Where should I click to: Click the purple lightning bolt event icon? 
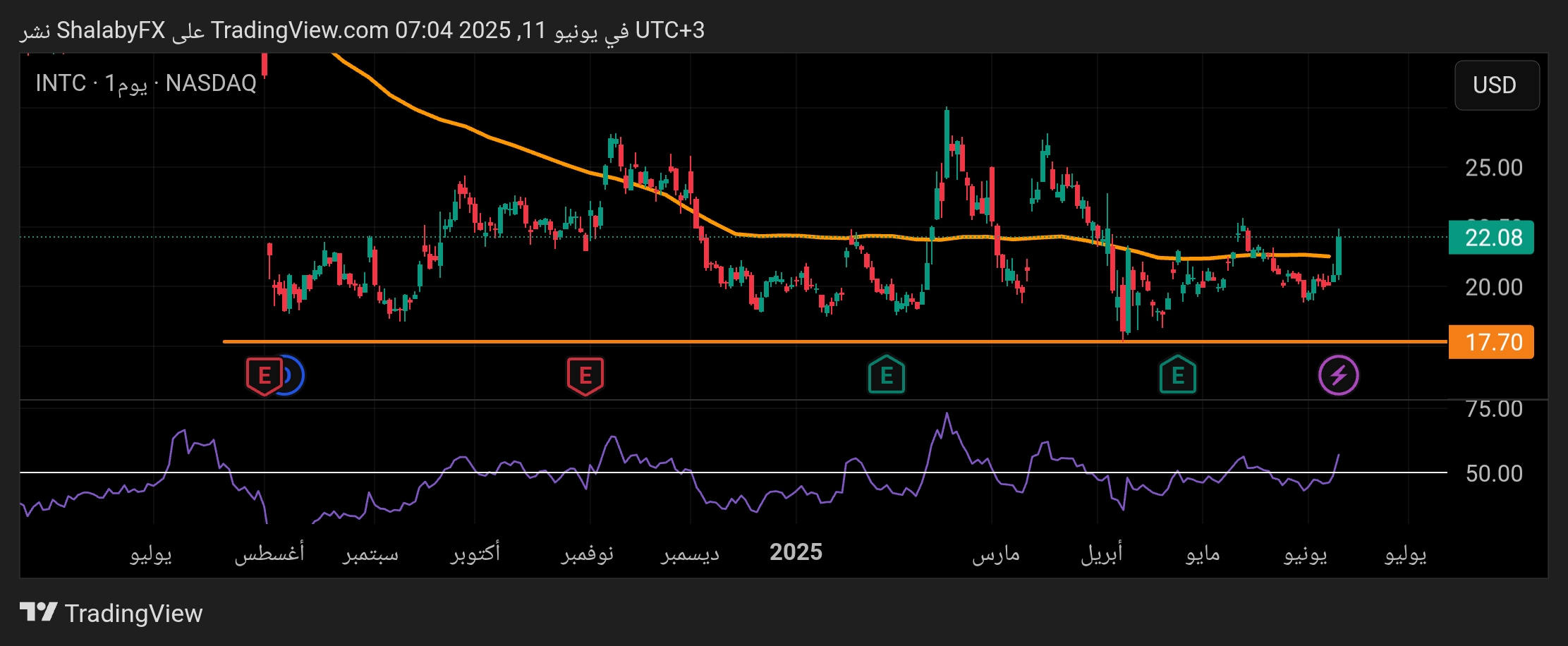pyautogui.click(x=1339, y=375)
